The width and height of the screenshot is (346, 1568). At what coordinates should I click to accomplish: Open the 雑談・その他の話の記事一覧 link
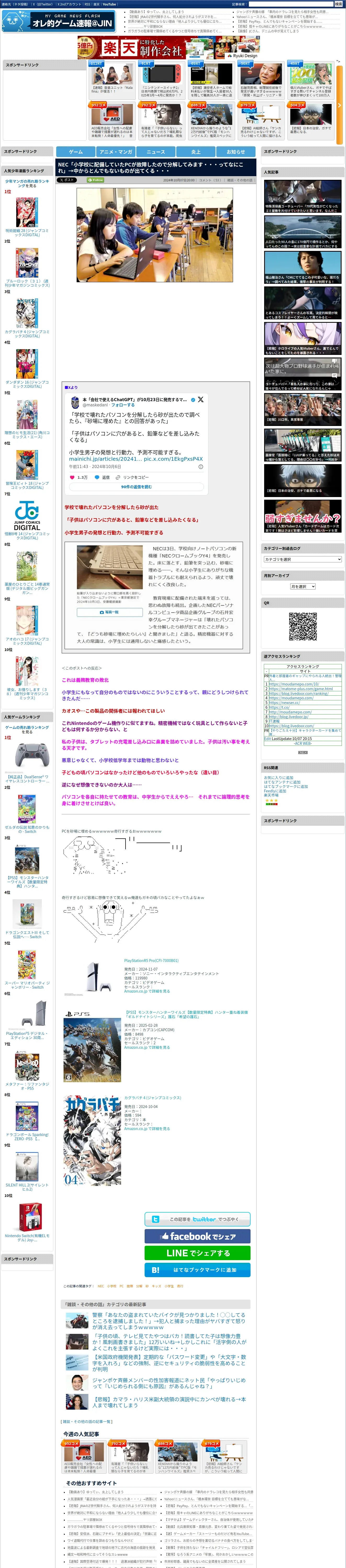(87, 1421)
